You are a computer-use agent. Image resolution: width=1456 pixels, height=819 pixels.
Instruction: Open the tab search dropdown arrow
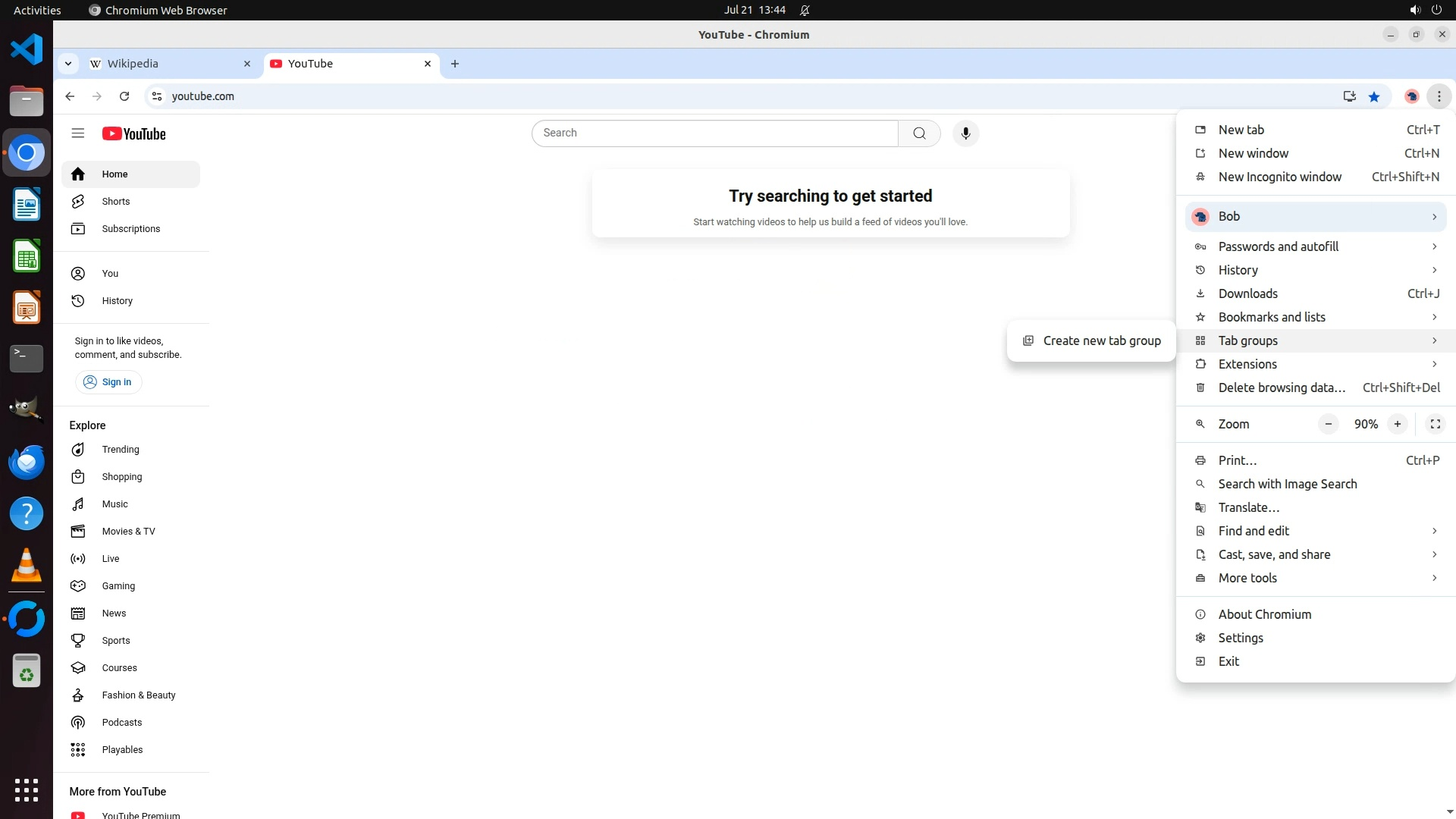[x=68, y=64]
